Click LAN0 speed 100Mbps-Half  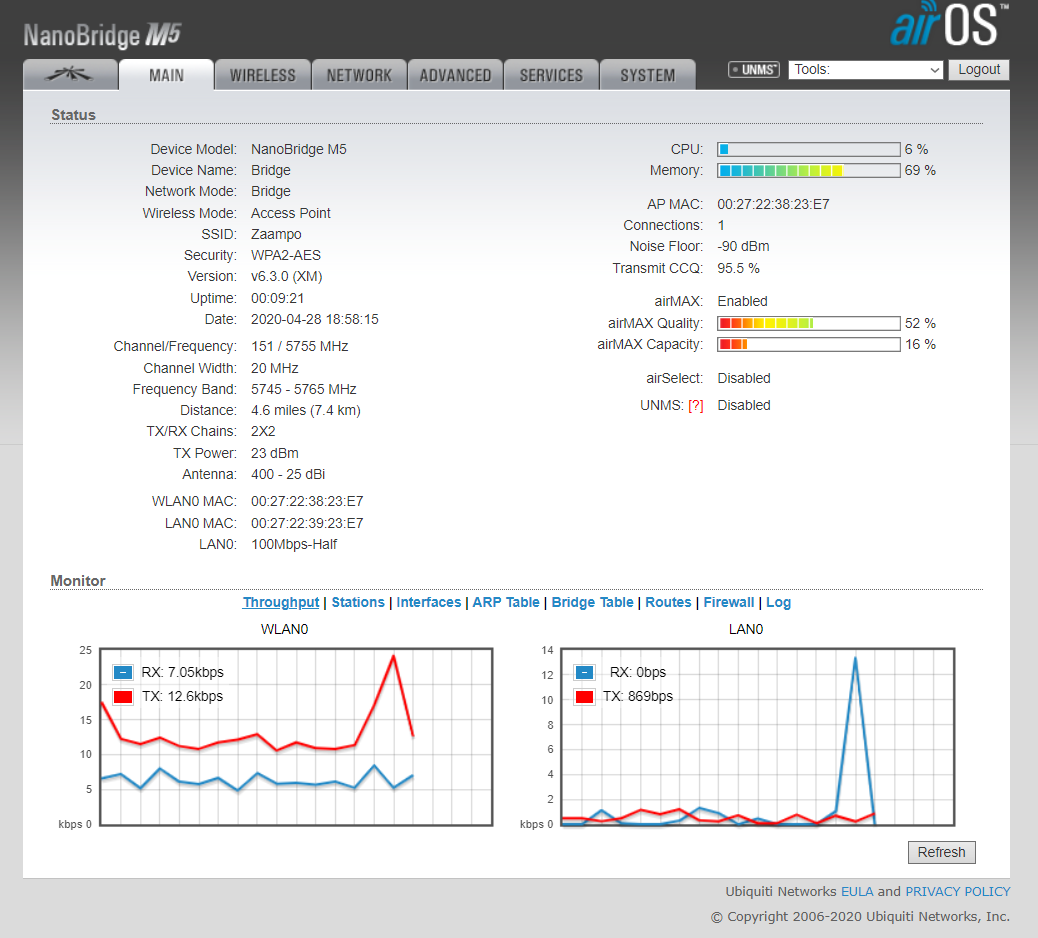coord(294,545)
